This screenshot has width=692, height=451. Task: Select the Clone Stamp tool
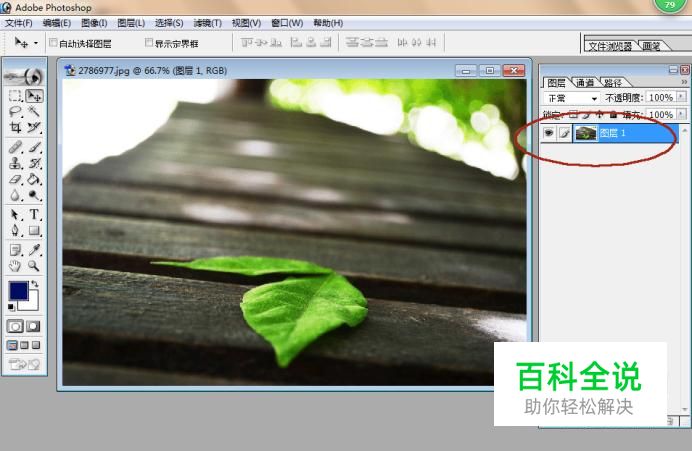pos(15,163)
